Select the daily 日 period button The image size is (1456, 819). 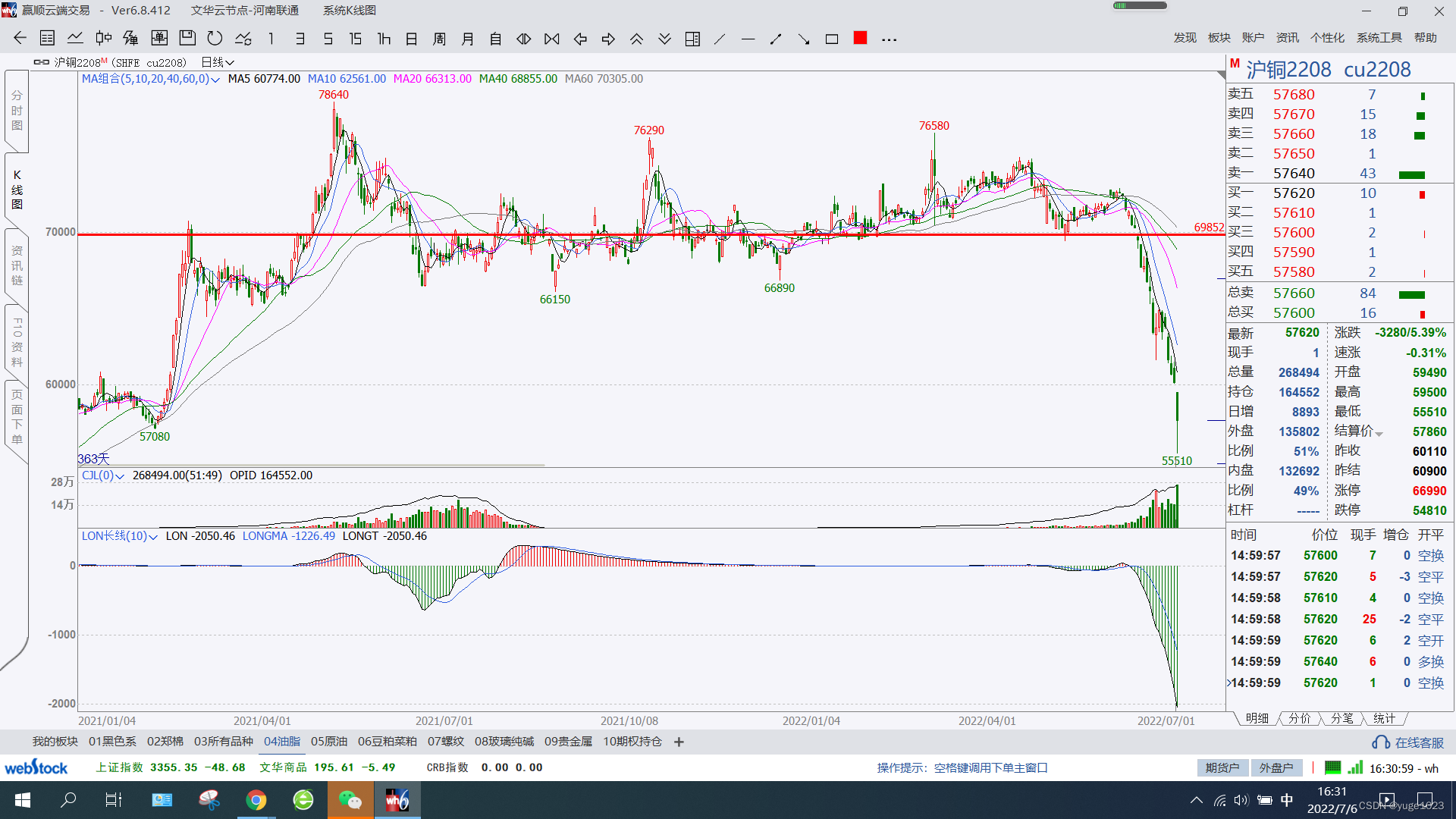(412, 39)
